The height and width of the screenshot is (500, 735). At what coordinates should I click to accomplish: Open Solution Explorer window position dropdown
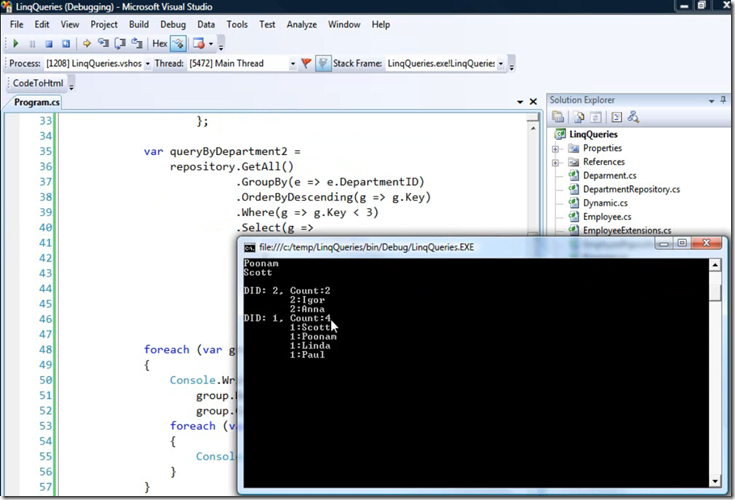(x=711, y=101)
